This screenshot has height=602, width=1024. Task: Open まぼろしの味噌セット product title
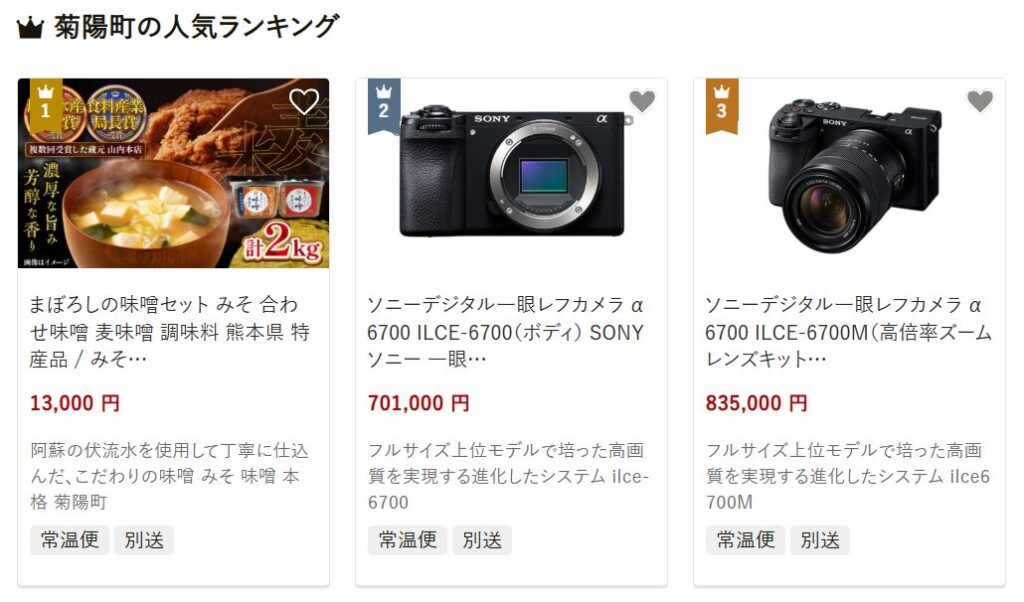tap(170, 332)
